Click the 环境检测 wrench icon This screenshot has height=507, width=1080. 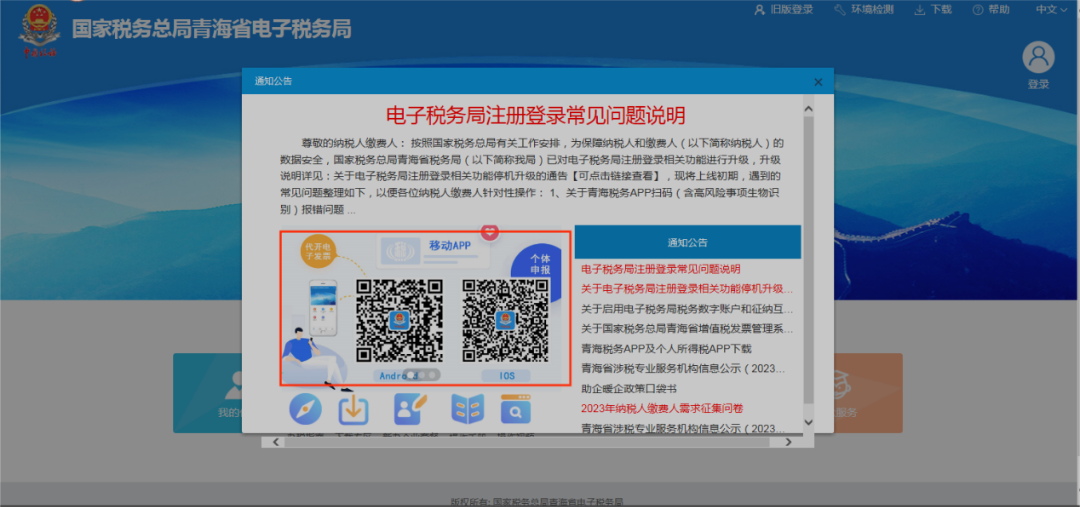pos(840,10)
